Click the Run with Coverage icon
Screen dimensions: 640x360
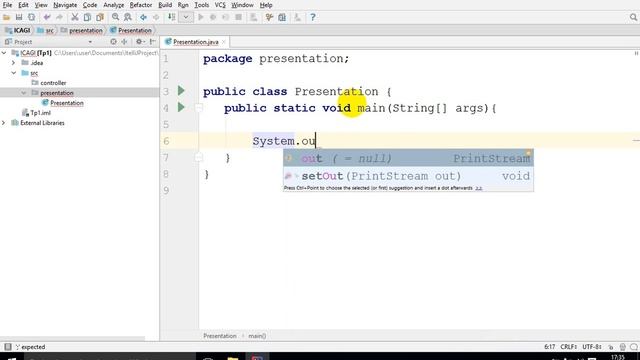pyautogui.click(x=226, y=17)
